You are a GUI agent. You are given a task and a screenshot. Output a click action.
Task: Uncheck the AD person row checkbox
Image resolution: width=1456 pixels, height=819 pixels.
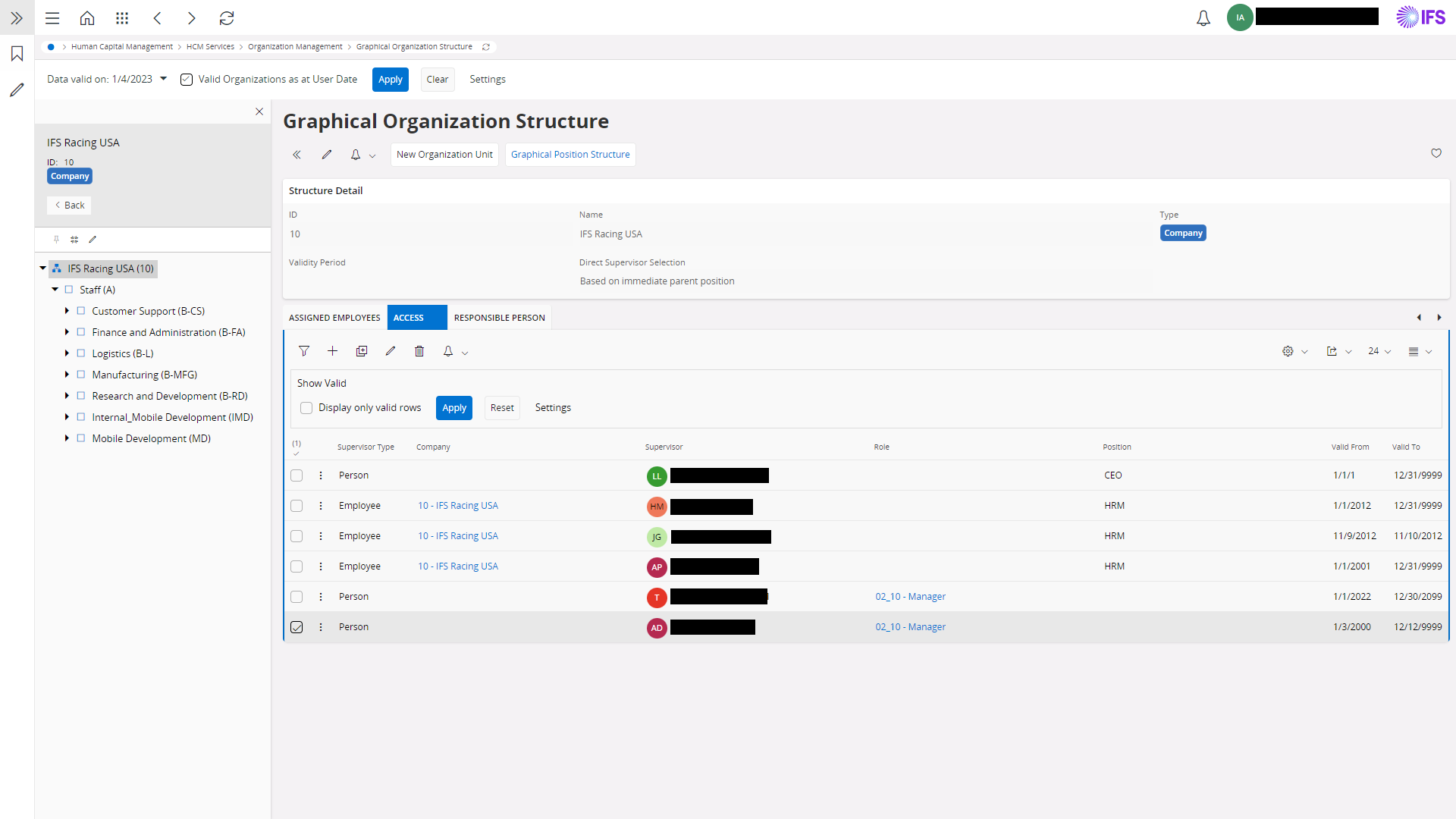click(297, 627)
